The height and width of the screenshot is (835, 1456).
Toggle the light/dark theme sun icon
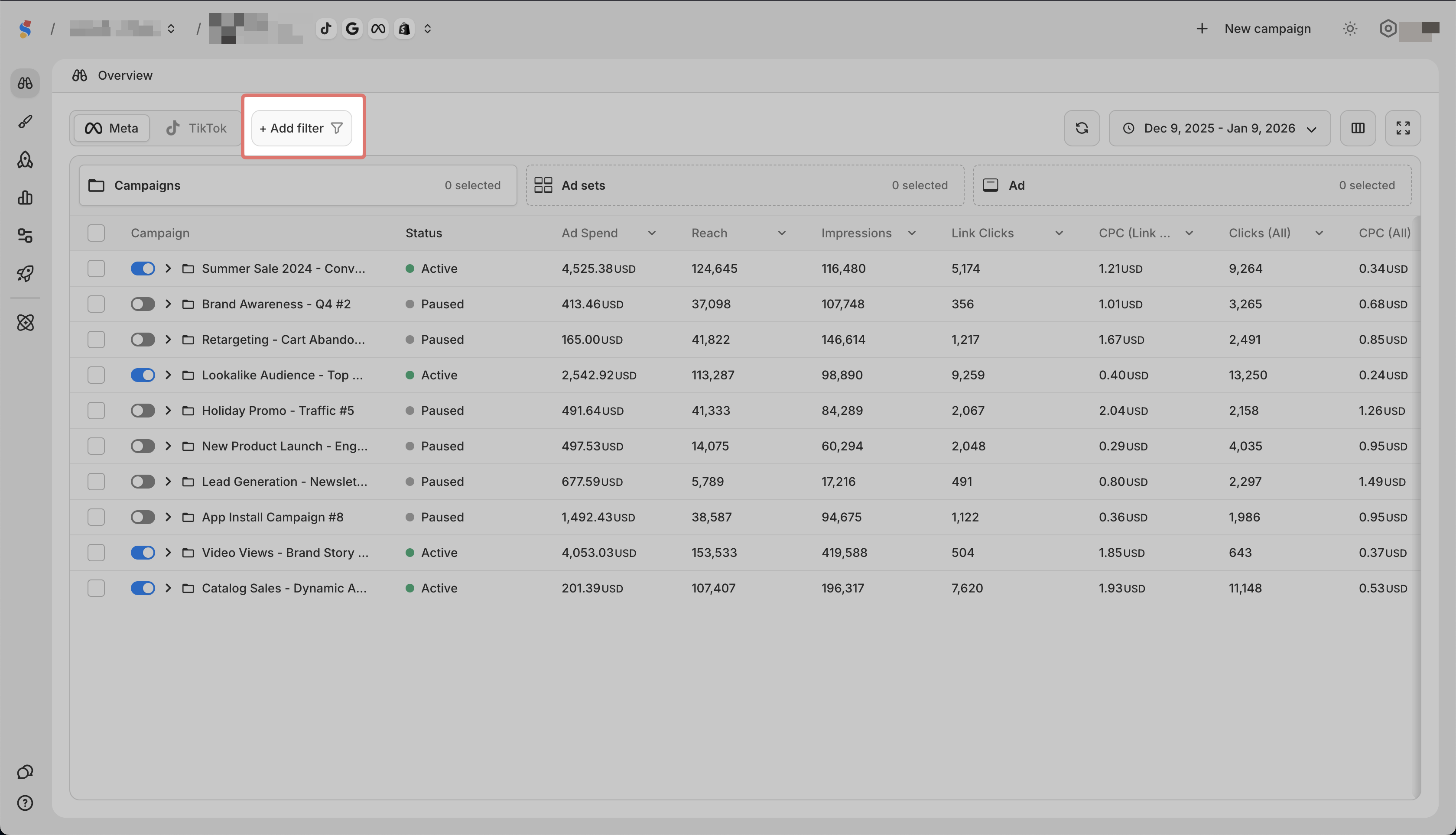pyautogui.click(x=1350, y=29)
